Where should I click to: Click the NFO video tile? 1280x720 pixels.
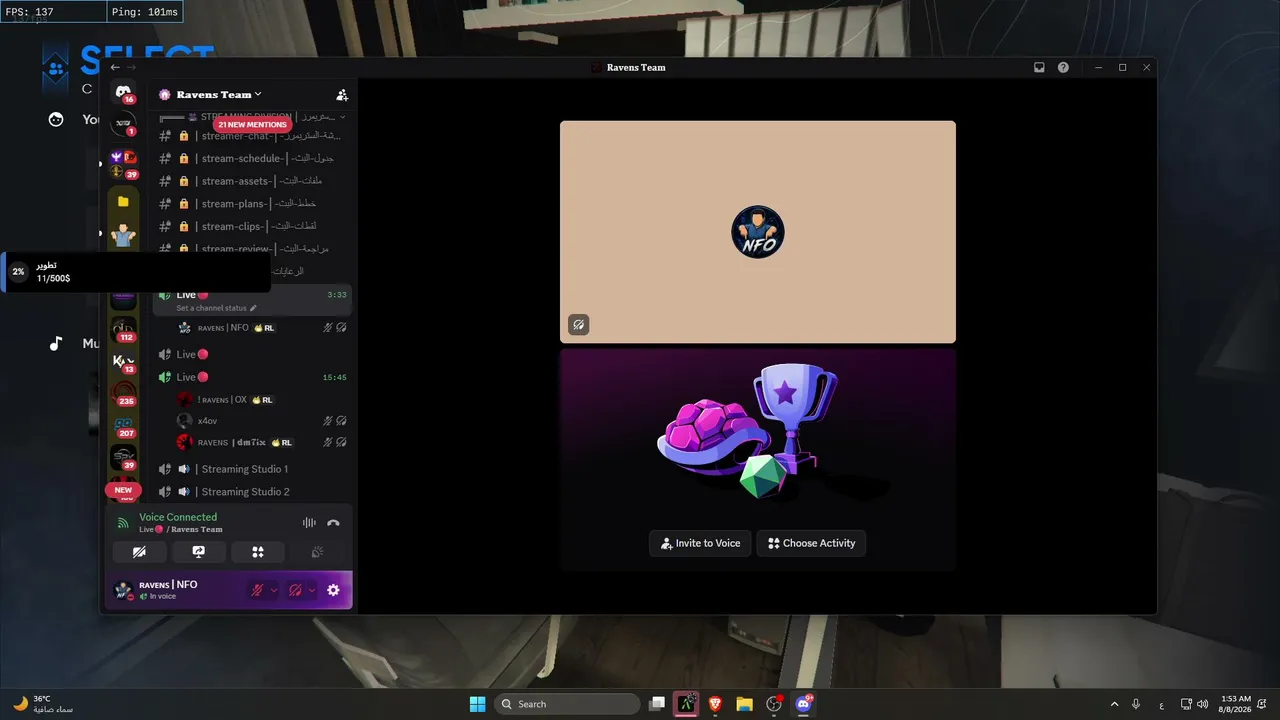(x=758, y=232)
